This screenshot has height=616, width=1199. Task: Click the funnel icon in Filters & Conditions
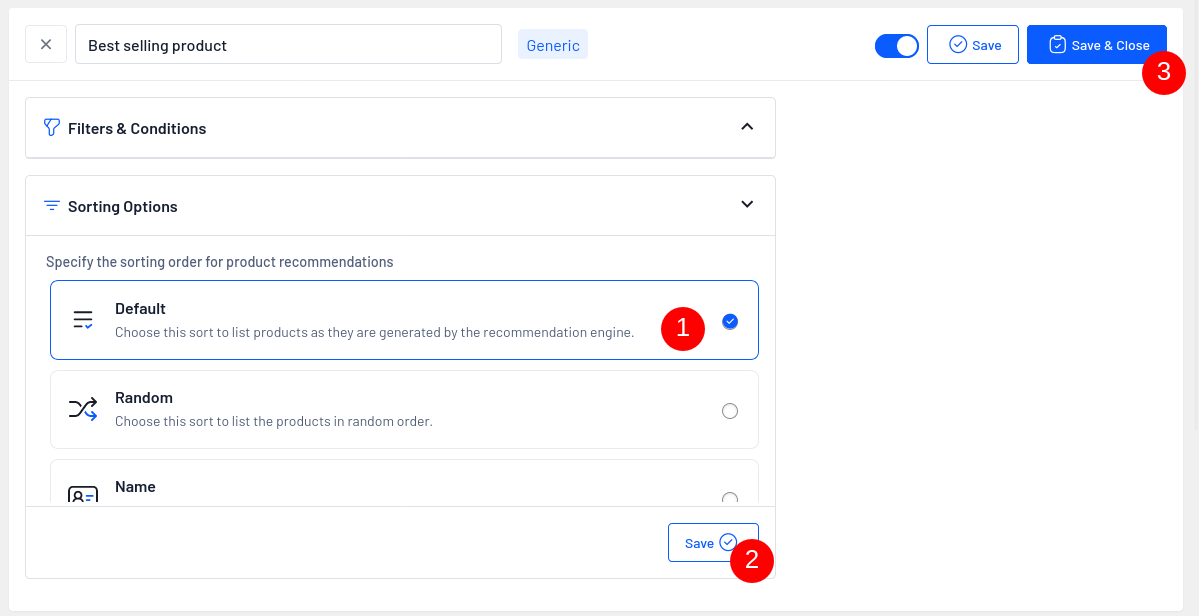point(52,128)
